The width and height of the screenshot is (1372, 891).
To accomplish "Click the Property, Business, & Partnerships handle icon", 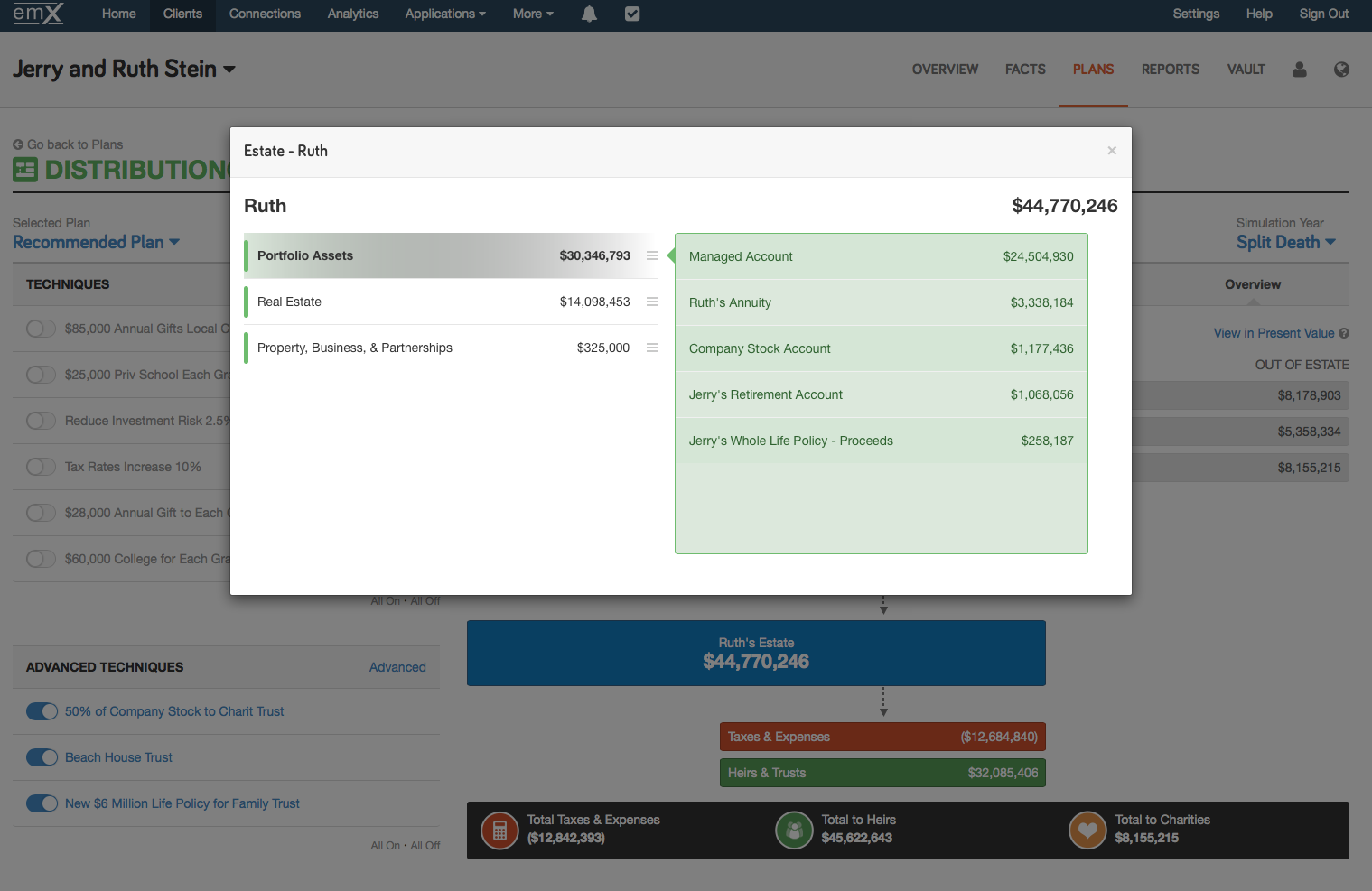I will click(x=652, y=348).
